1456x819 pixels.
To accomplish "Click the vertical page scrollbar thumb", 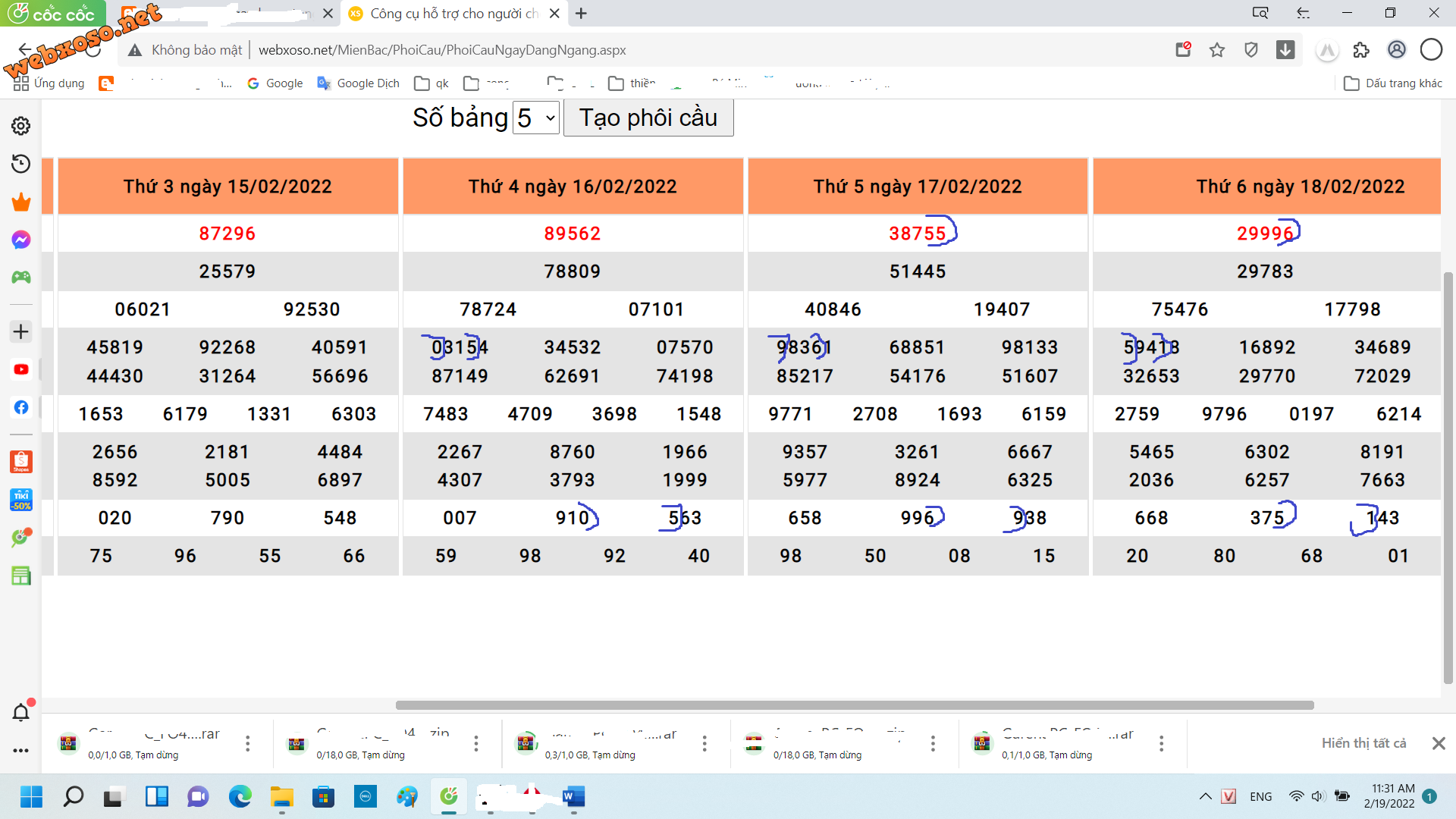I will coord(1448,478).
